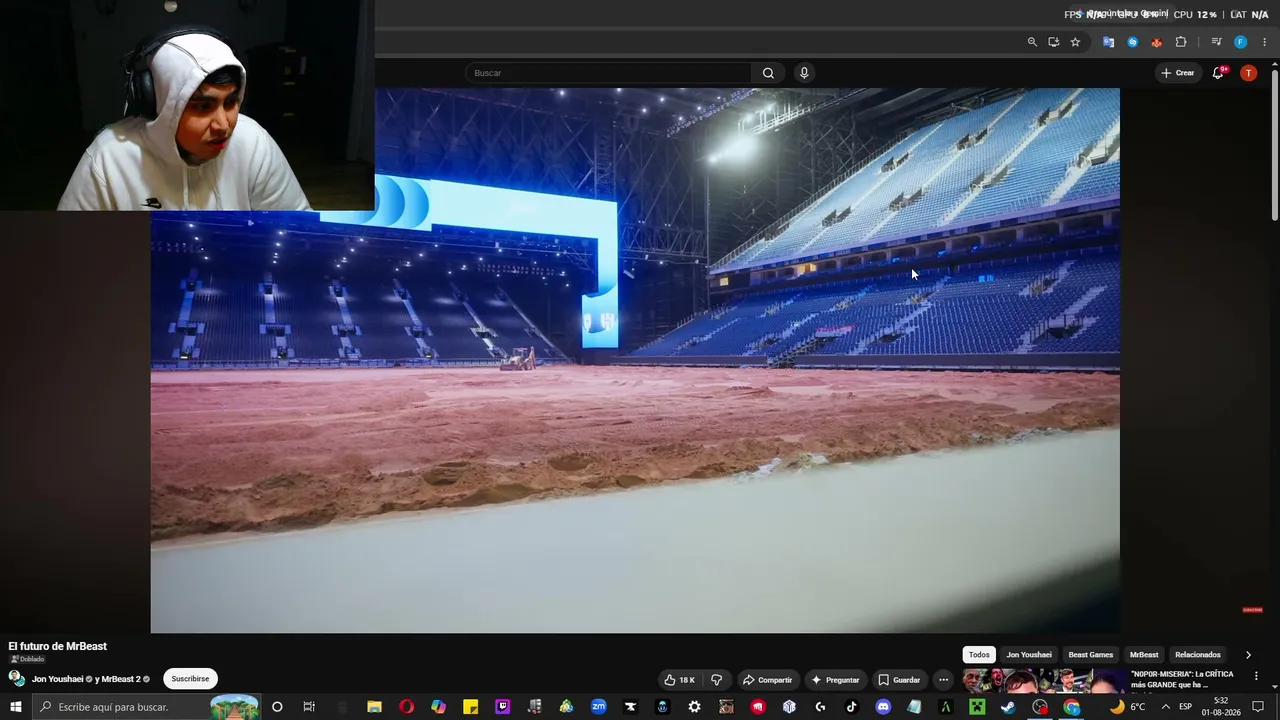Open Task View on taskbar
This screenshot has width=1280, height=720.
309,707
